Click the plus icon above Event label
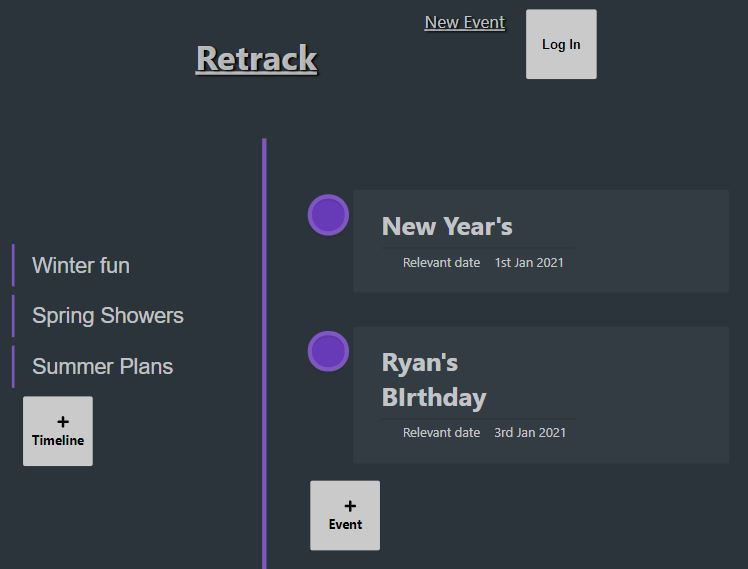Viewport: 748px width, 569px height. (x=350, y=506)
